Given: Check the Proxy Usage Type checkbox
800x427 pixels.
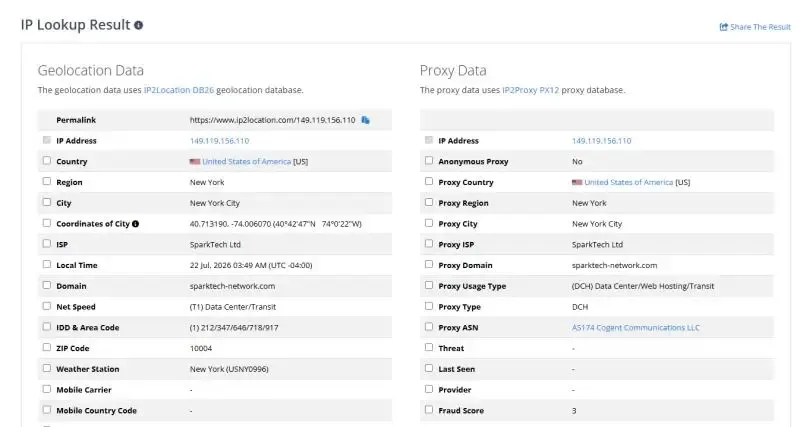Looking at the screenshot, I should [x=429, y=285].
